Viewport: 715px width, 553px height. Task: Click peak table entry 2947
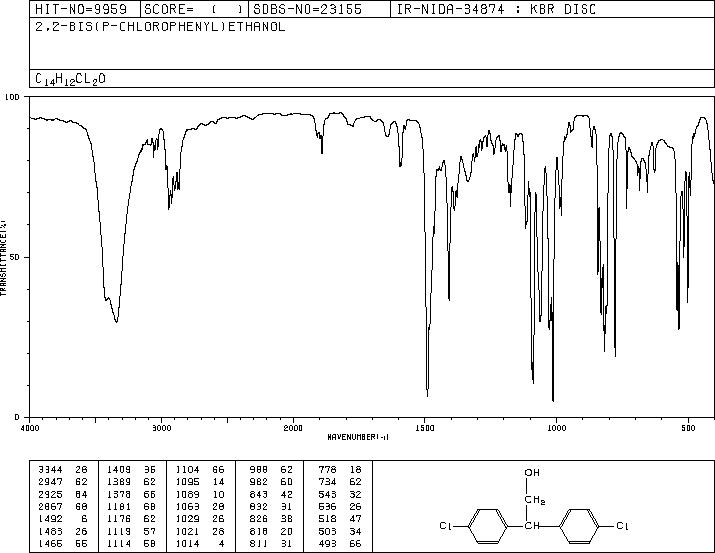(x=51, y=482)
